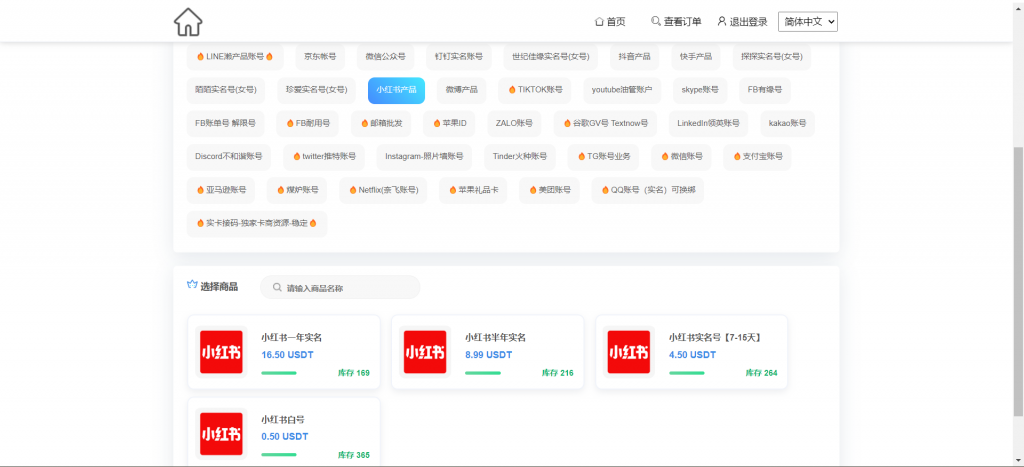Select the 探探实名号(女号) category
Screen dimensions: 1024x467
tap(772, 57)
